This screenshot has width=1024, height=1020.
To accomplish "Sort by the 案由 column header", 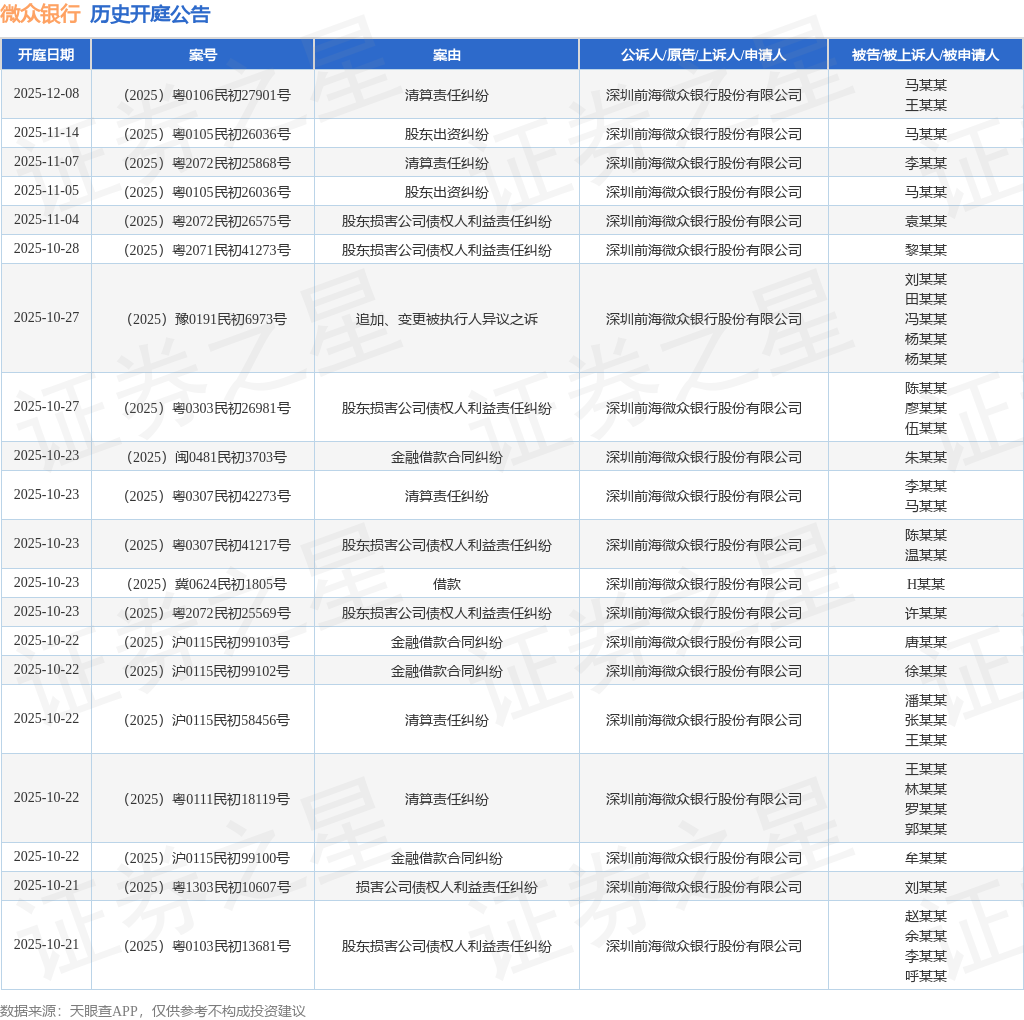I will pyautogui.click(x=446, y=55).
